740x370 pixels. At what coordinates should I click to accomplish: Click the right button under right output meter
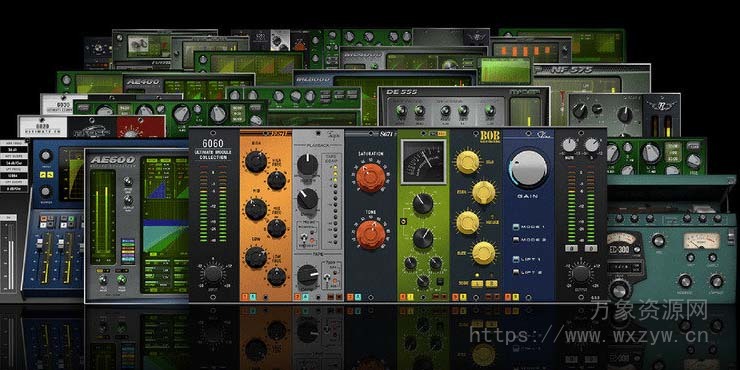pos(591,248)
